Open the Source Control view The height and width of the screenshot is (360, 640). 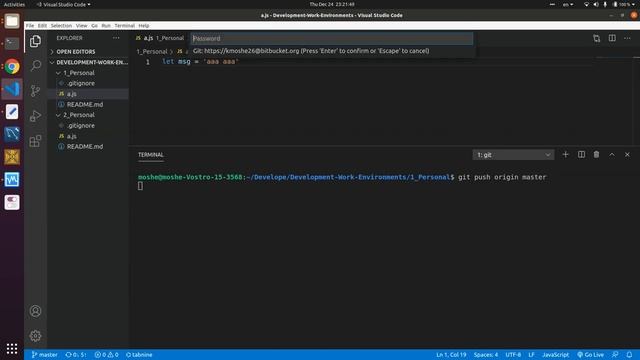pos(36,91)
